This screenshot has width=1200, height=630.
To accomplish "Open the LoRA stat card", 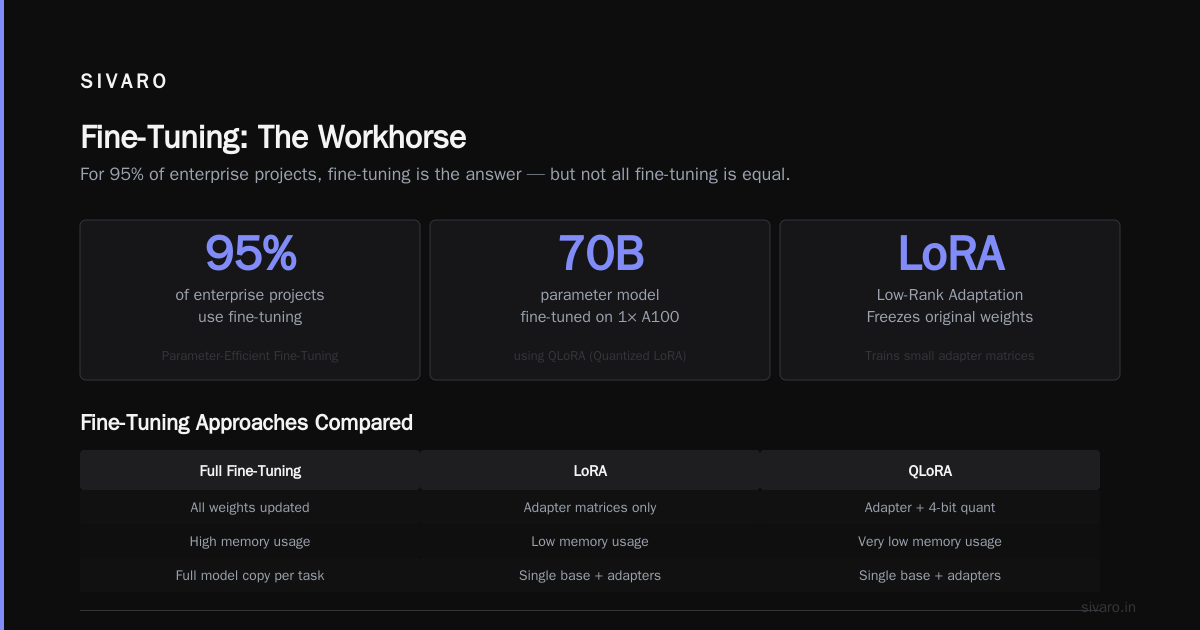I will [x=950, y=300].
